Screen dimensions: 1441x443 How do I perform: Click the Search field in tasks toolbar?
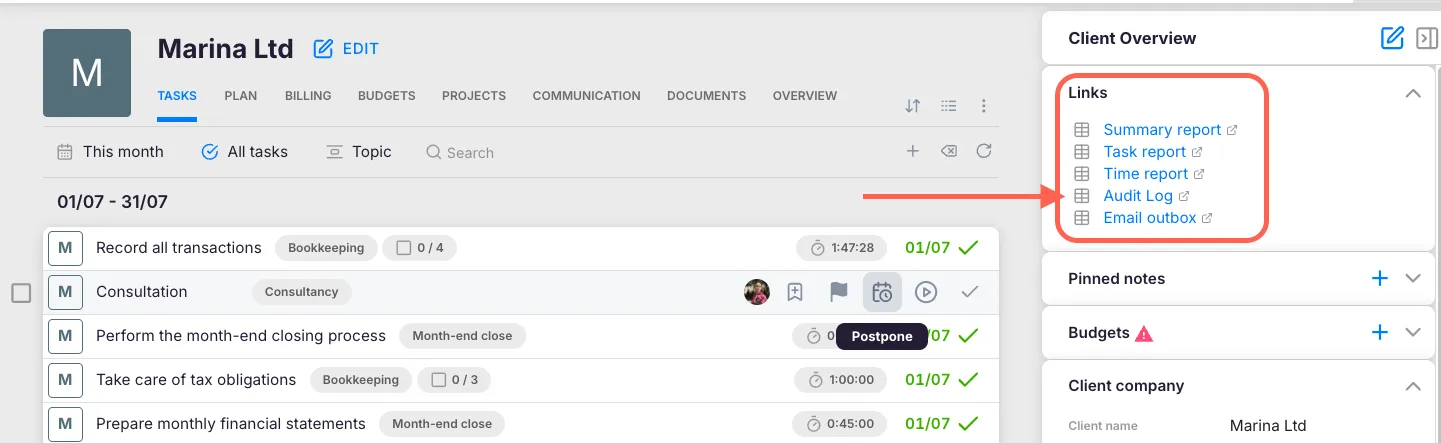pyautogui.click(x=470, y=153)
